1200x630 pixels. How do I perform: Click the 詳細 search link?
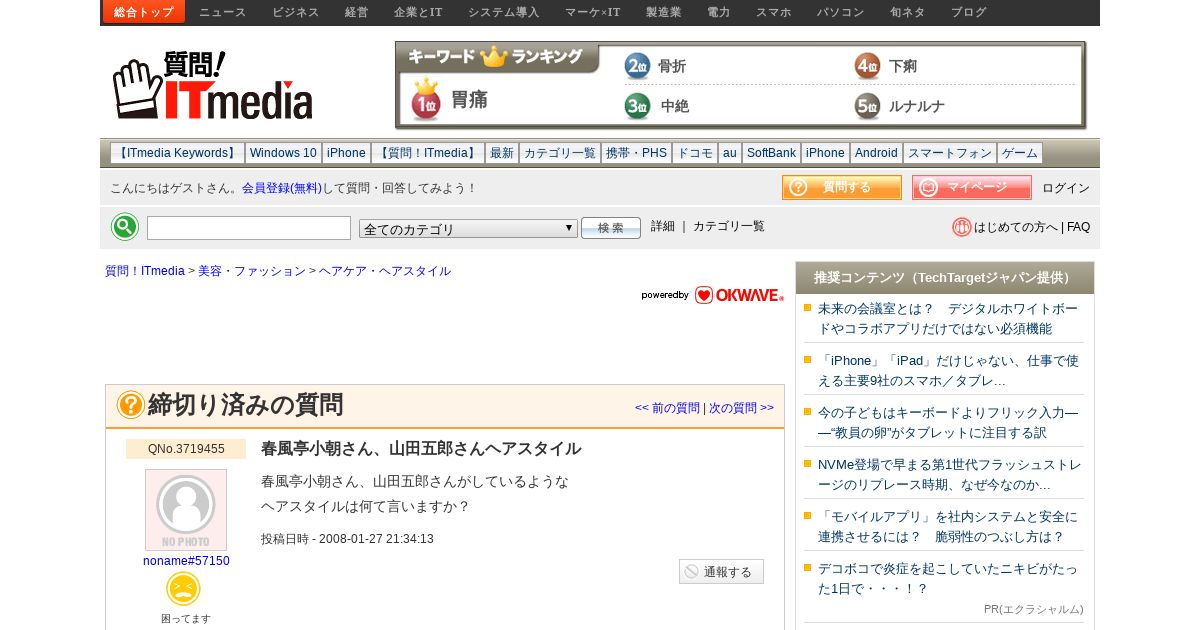663,226
